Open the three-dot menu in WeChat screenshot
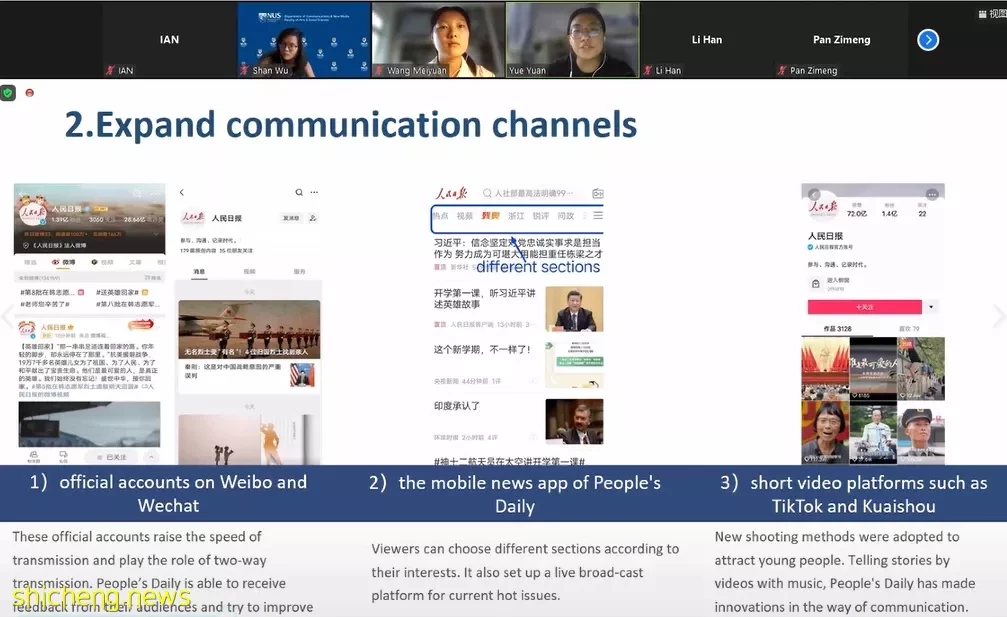This screenshot has width=1007, height=617. 314,192
